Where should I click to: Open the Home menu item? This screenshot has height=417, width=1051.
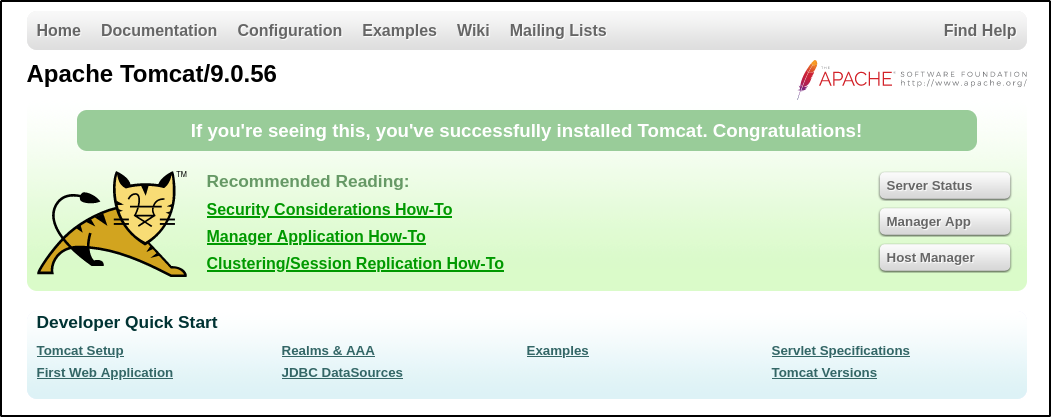click(58, 31)
